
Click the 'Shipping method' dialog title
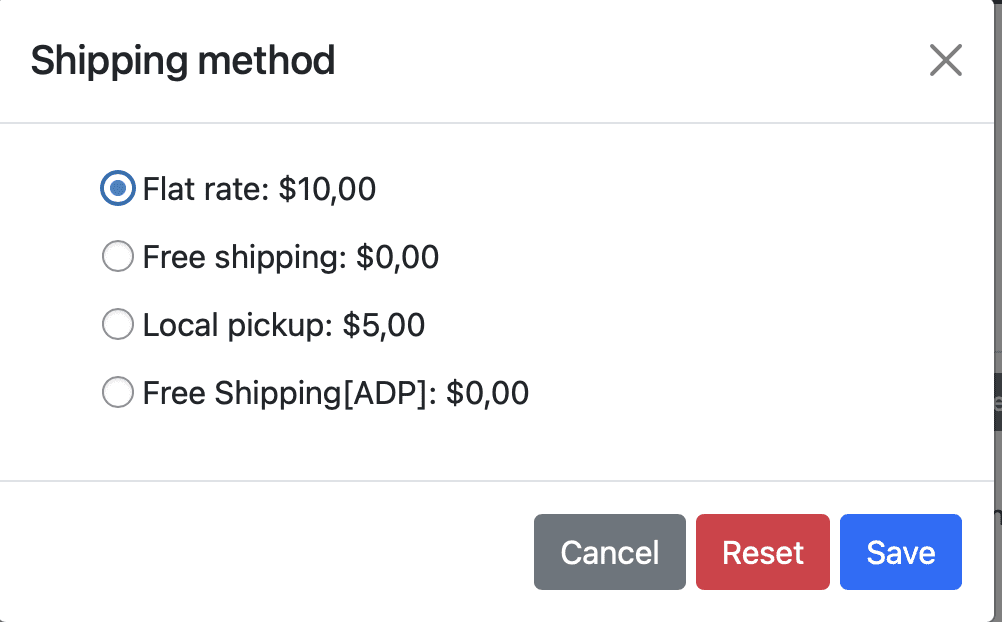(x=183, y=61)
